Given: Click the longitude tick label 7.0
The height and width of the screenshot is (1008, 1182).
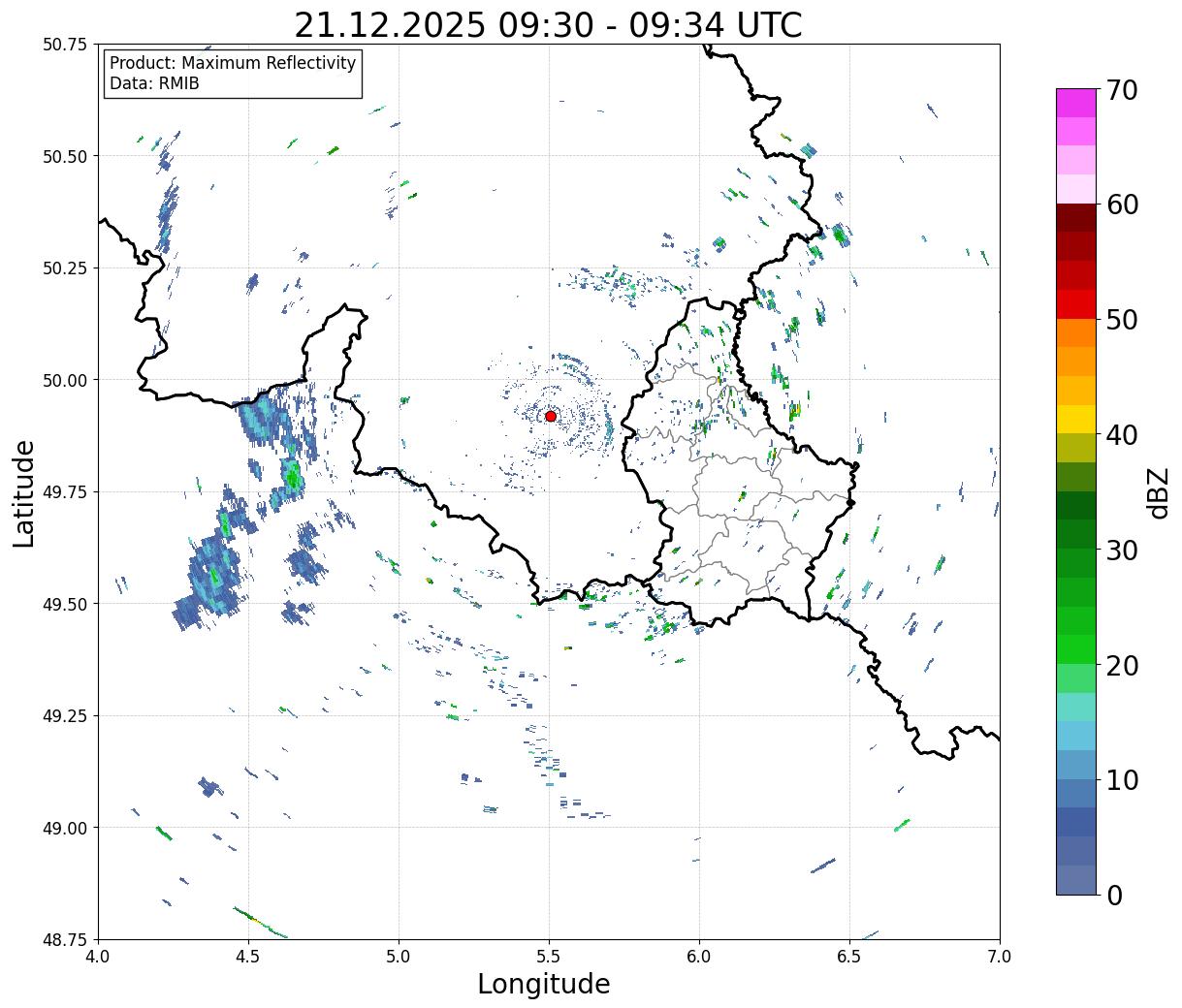Looking at the screenshot, I should [x=1000, y=957].
